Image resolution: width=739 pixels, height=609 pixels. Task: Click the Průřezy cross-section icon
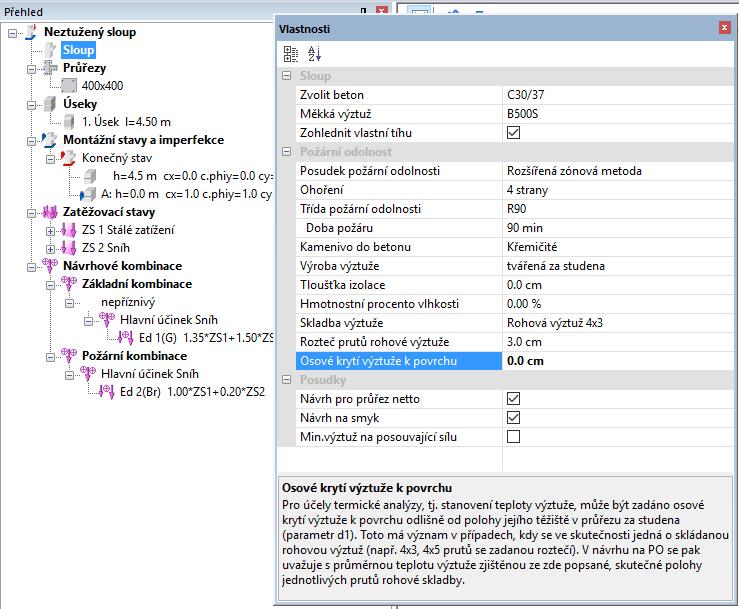(50, 68)
